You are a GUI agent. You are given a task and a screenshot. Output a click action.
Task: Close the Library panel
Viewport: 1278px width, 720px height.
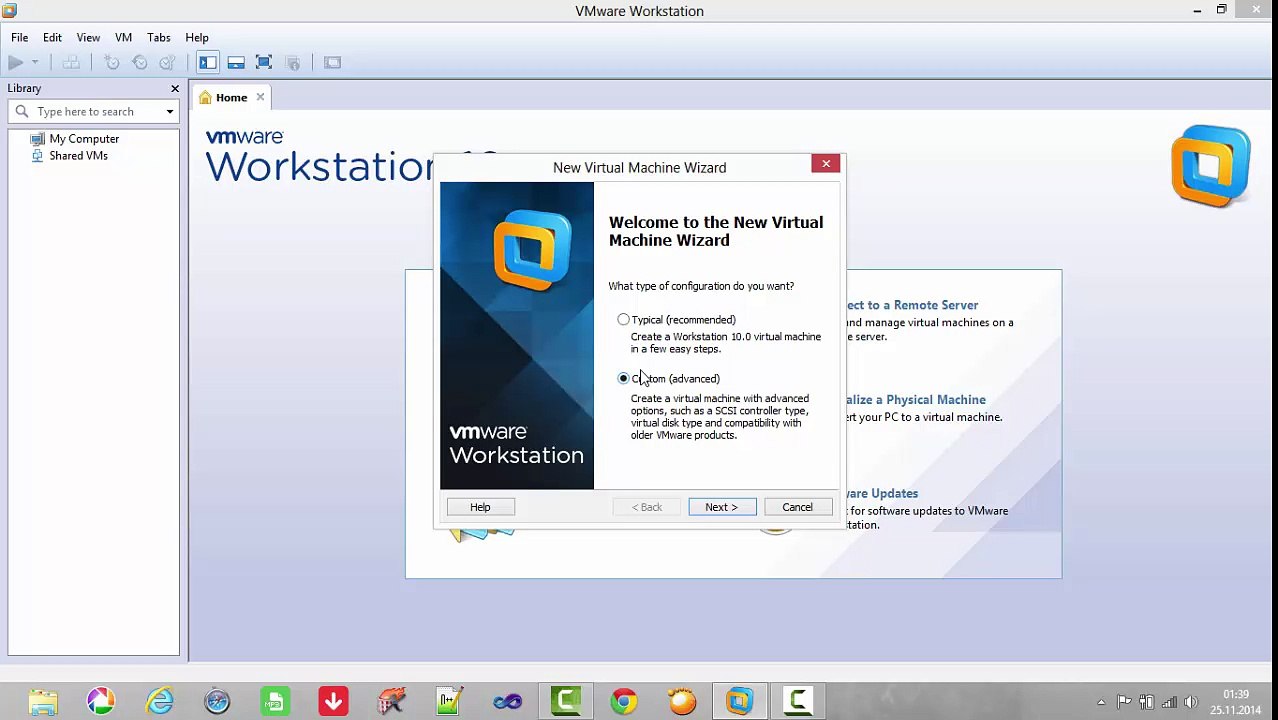175,88
